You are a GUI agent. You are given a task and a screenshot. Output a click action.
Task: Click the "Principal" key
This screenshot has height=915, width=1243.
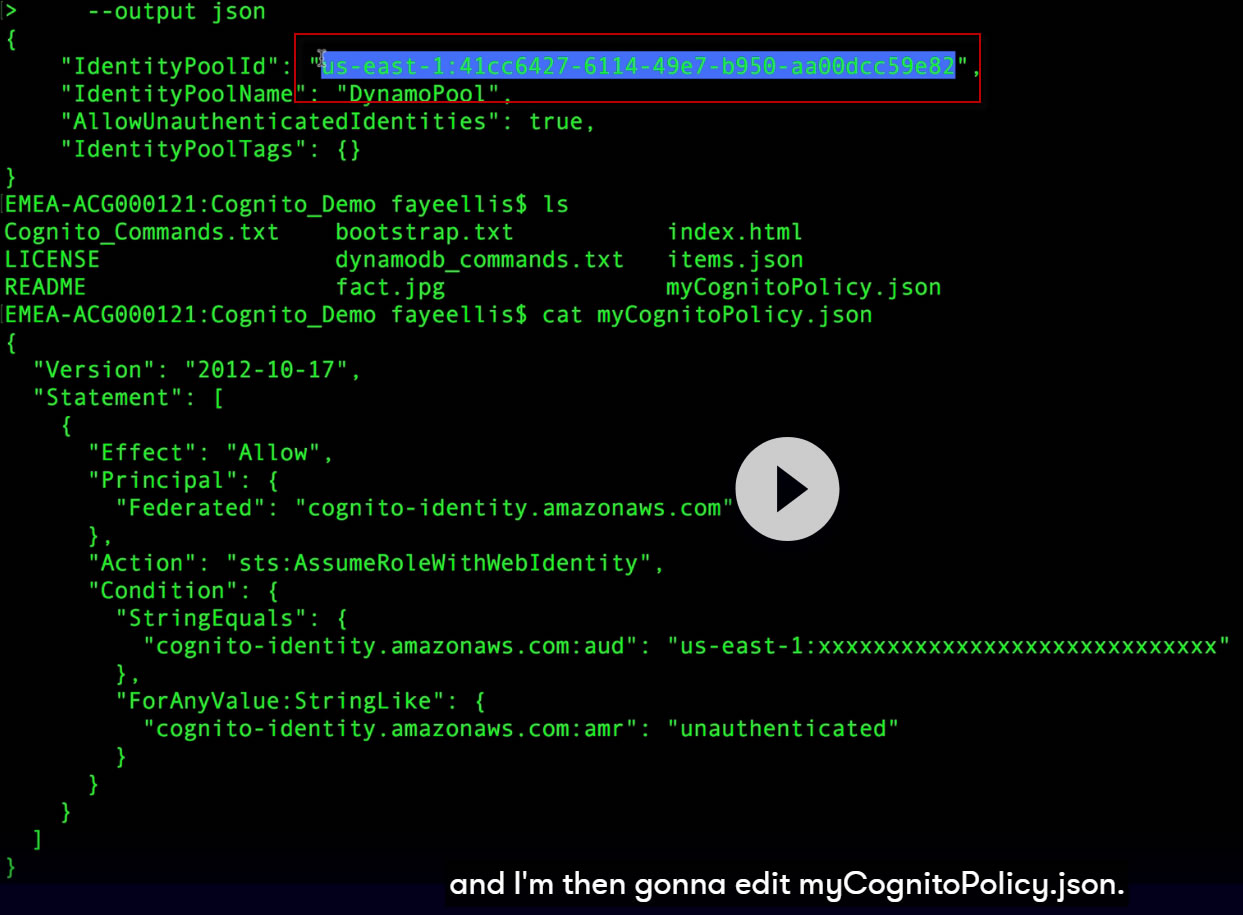click(x=161, y=480)
